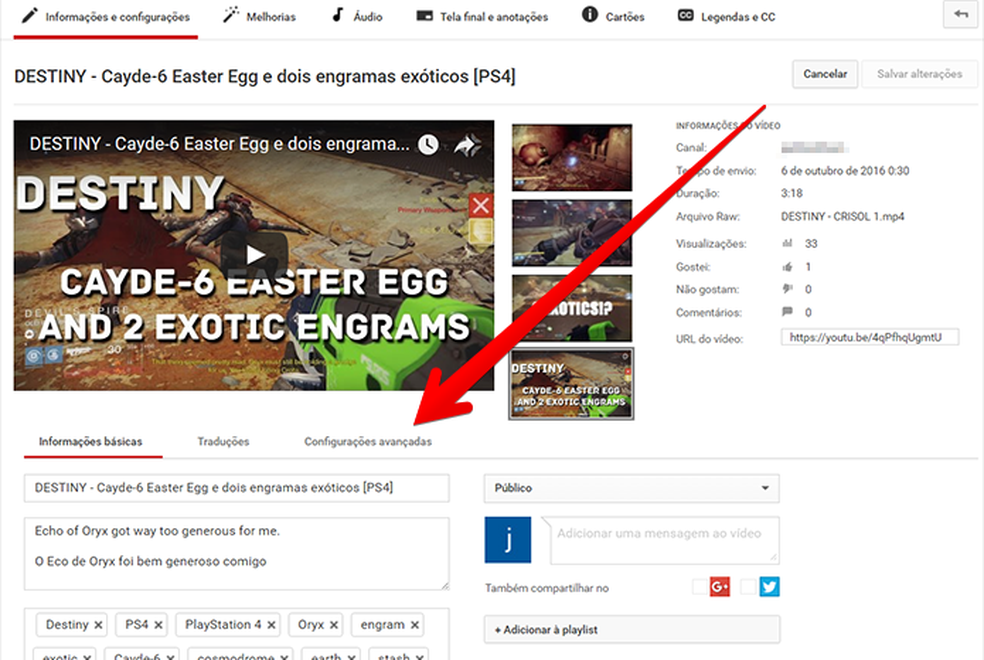Click the thumbs up Gostei icon

(787, 267)
